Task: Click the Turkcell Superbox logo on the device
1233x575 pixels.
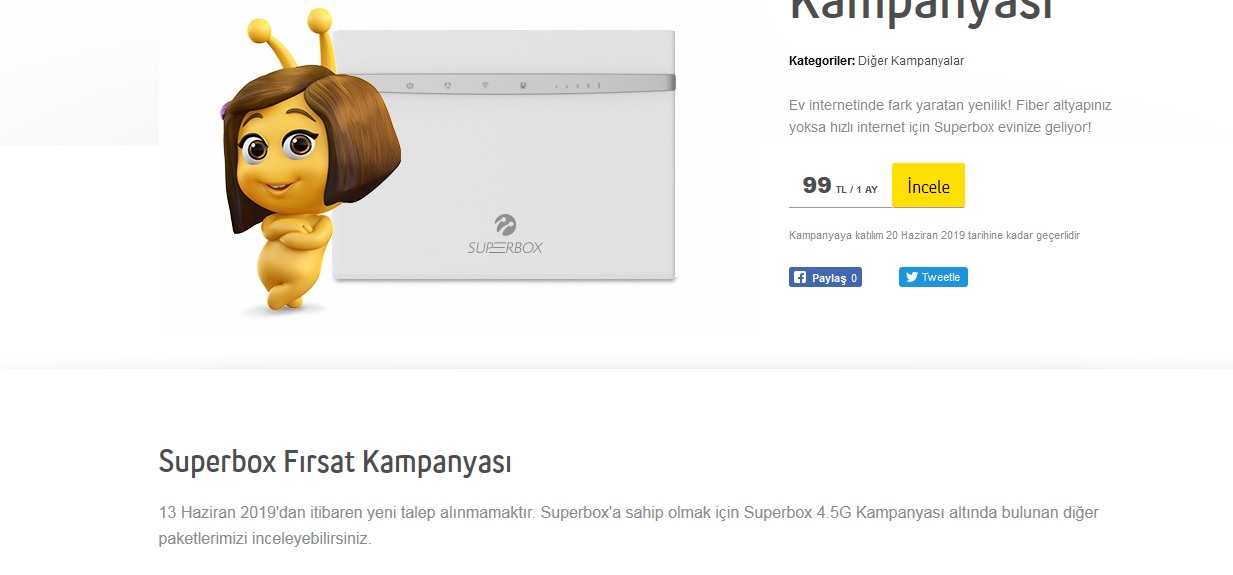Action: coord(505,235)
